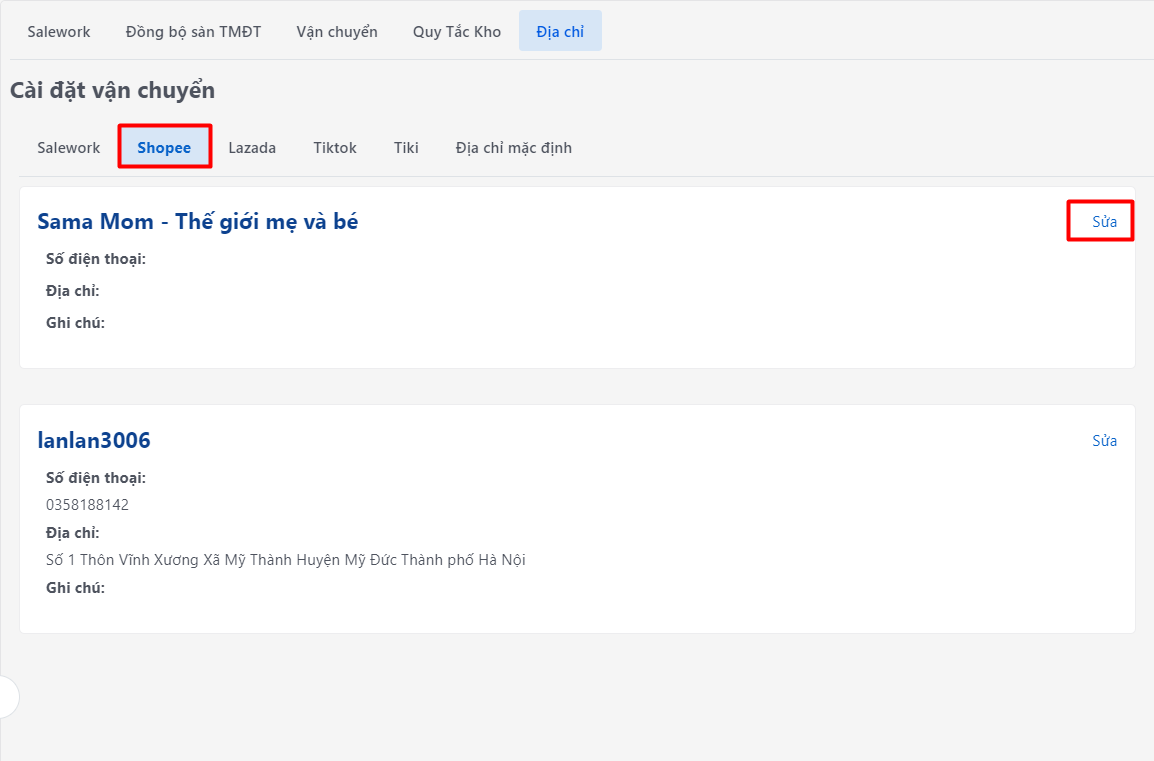This screenshot has width=1154, height=761.
Task: Open the Salework tab in top navigation
Action: (x=59, y=31)
